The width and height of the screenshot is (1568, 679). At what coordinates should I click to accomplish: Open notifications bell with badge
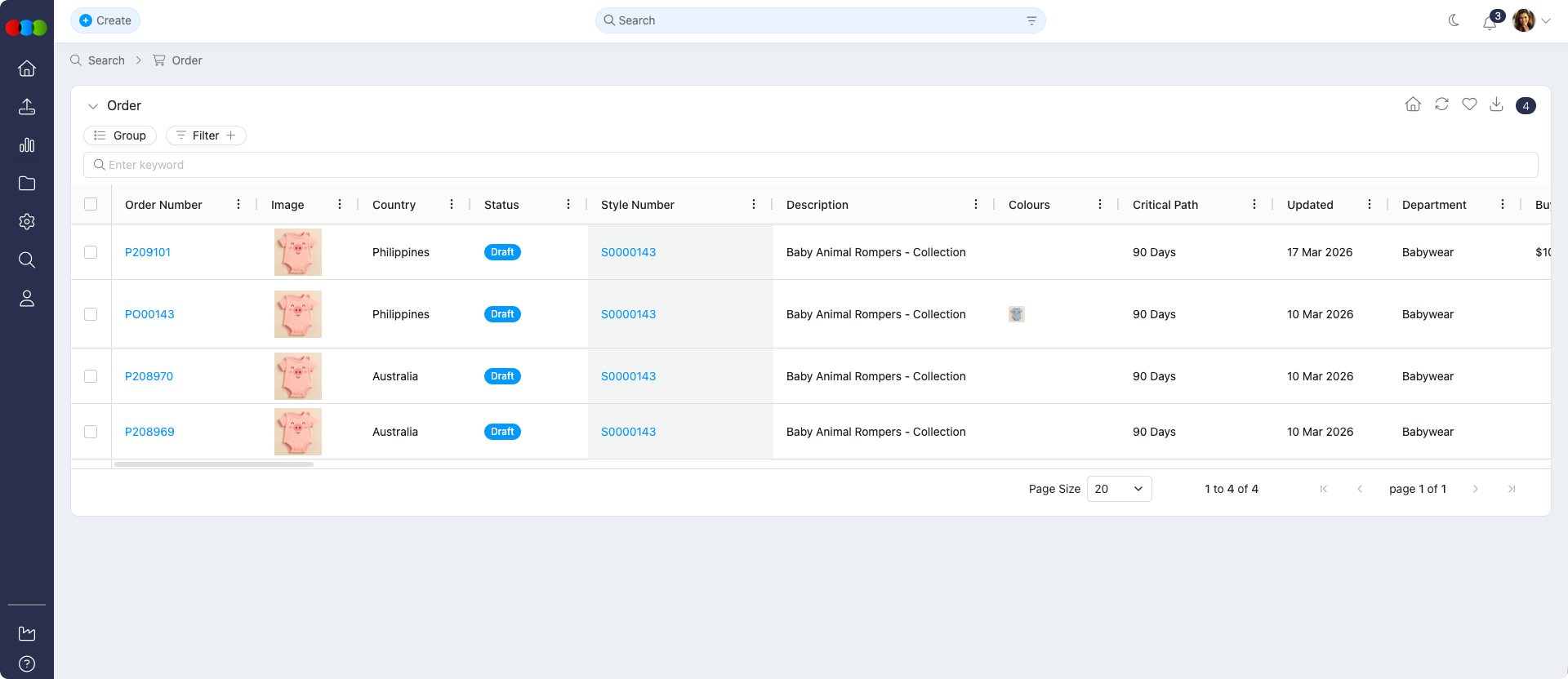tap(1490, 22)
